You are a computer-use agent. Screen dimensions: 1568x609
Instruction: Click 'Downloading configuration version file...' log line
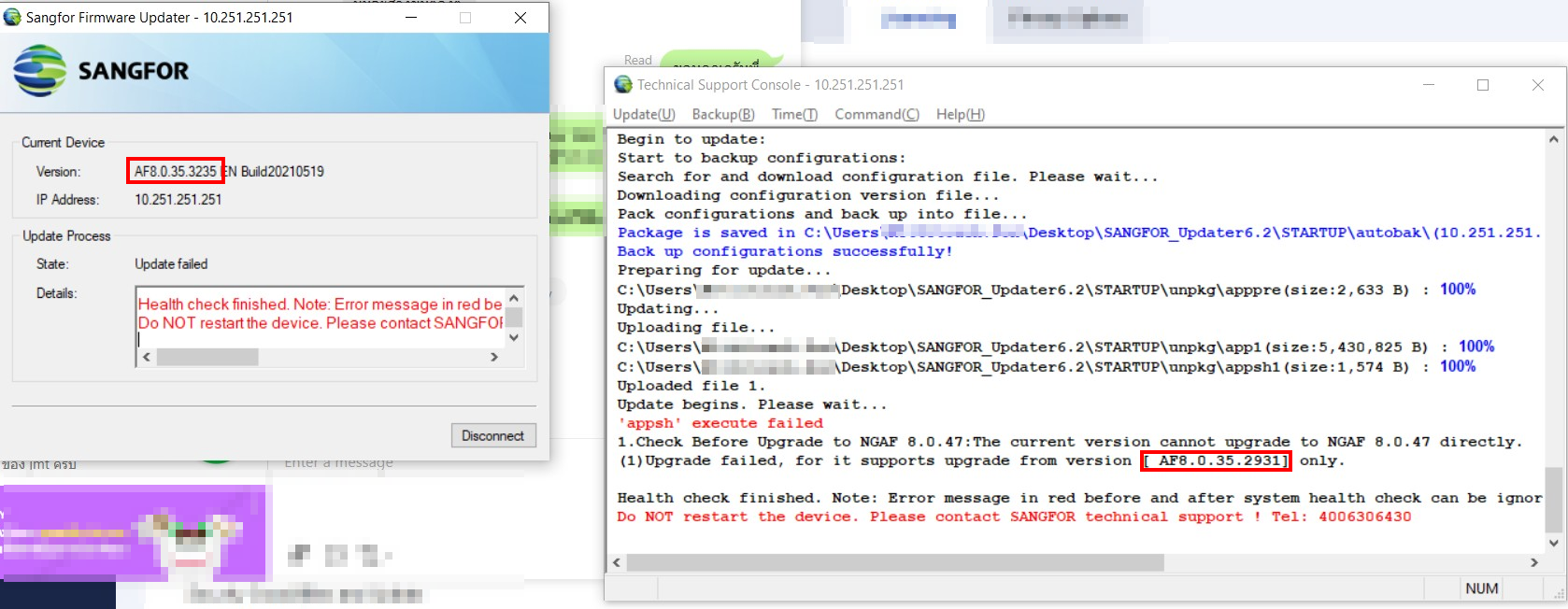tap(808, 195)
